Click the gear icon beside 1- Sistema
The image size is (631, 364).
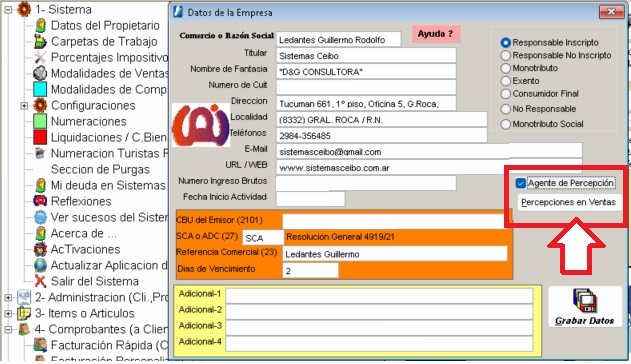tap(24, 9)
